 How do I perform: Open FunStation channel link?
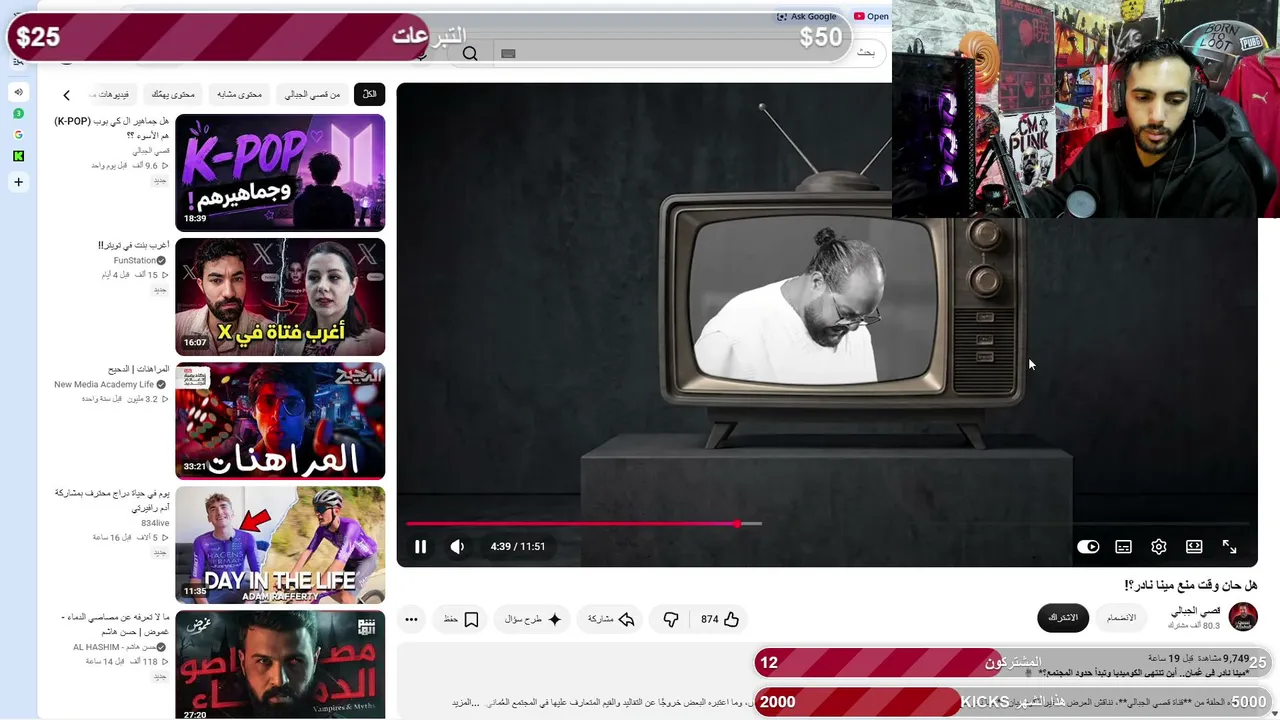click(x=133, y=261)
